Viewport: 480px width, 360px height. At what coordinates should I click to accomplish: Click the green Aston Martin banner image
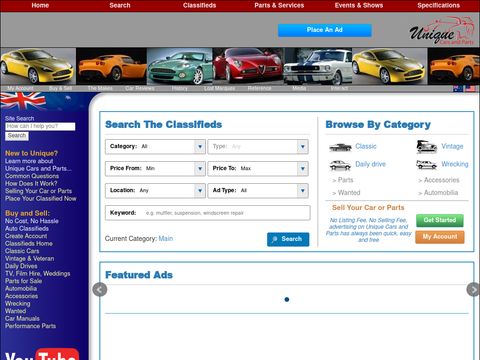tap(180, 66)
